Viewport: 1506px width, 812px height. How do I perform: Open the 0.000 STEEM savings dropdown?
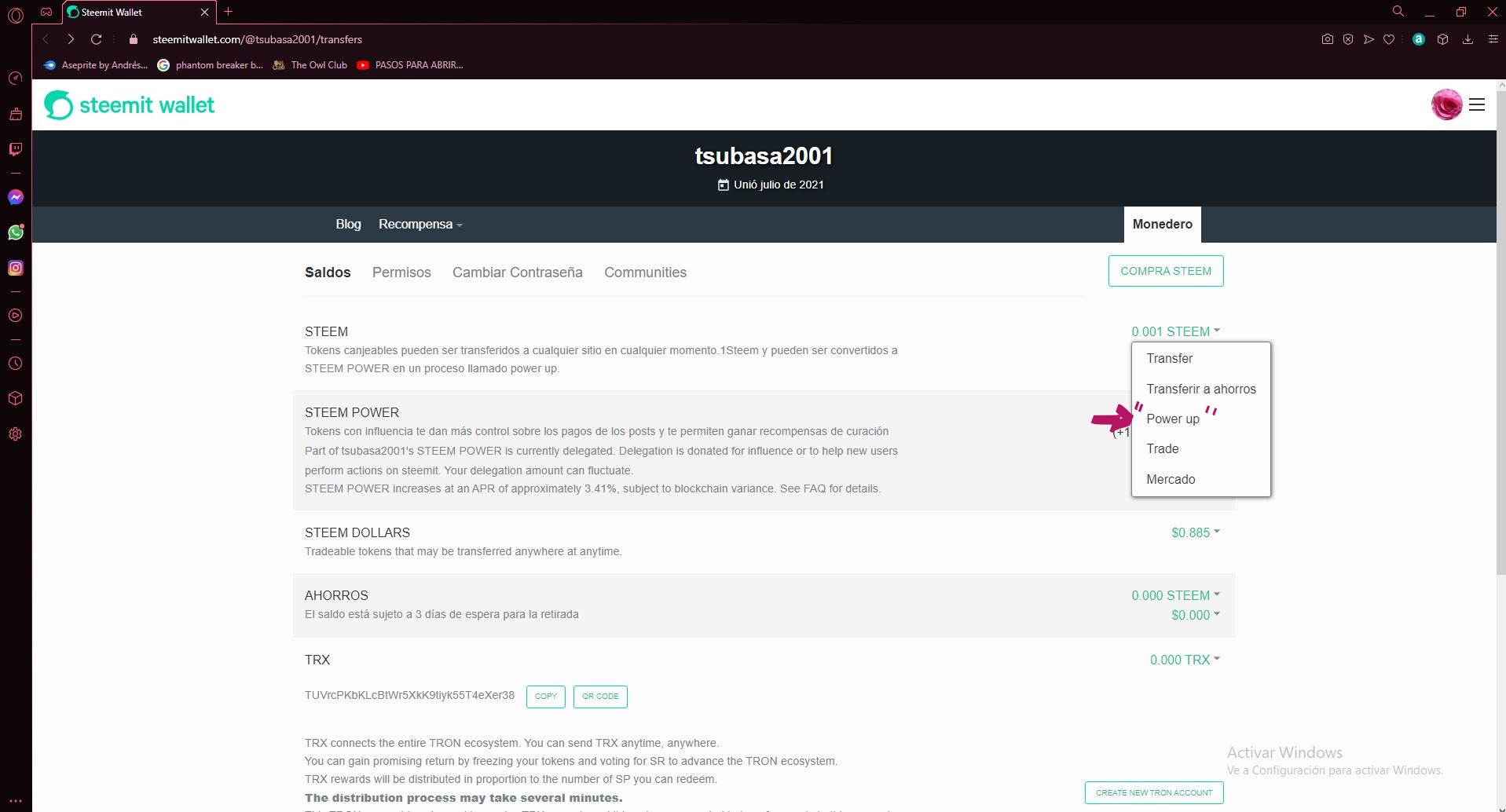point(1175,595)
